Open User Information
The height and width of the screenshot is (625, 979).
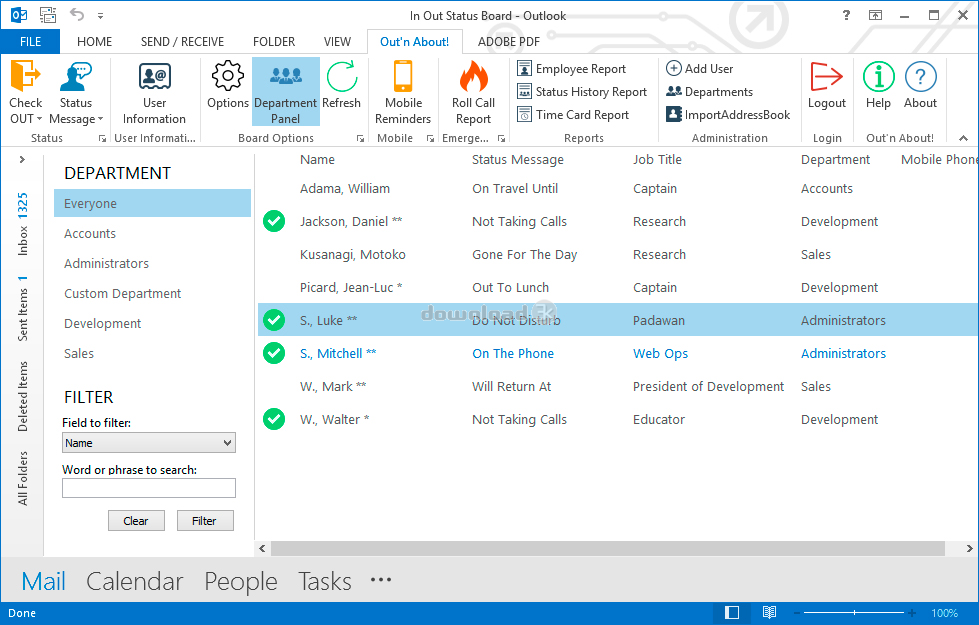(154, 92)
